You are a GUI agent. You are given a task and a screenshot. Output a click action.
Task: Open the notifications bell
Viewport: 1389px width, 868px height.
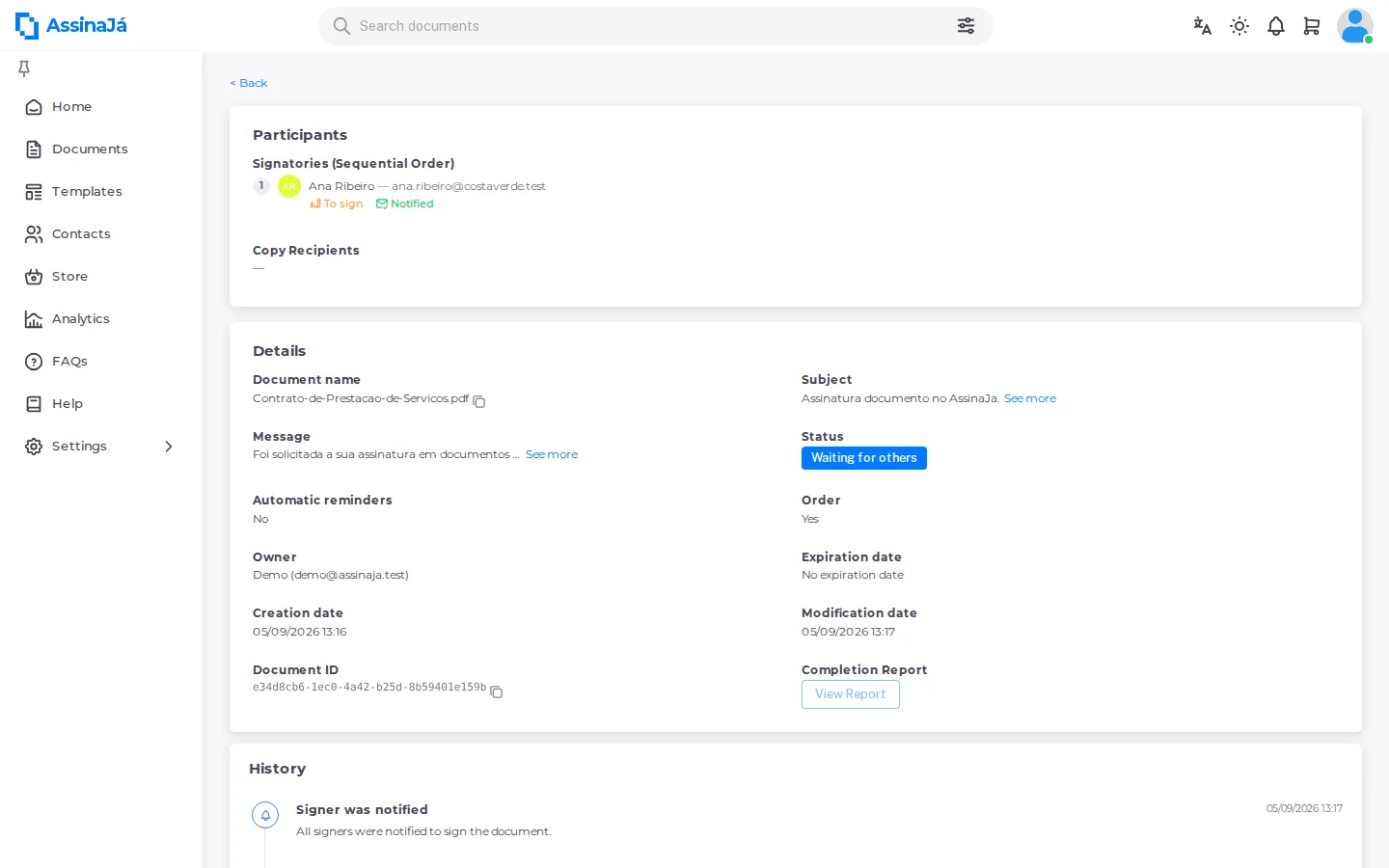coord(1276,26)
